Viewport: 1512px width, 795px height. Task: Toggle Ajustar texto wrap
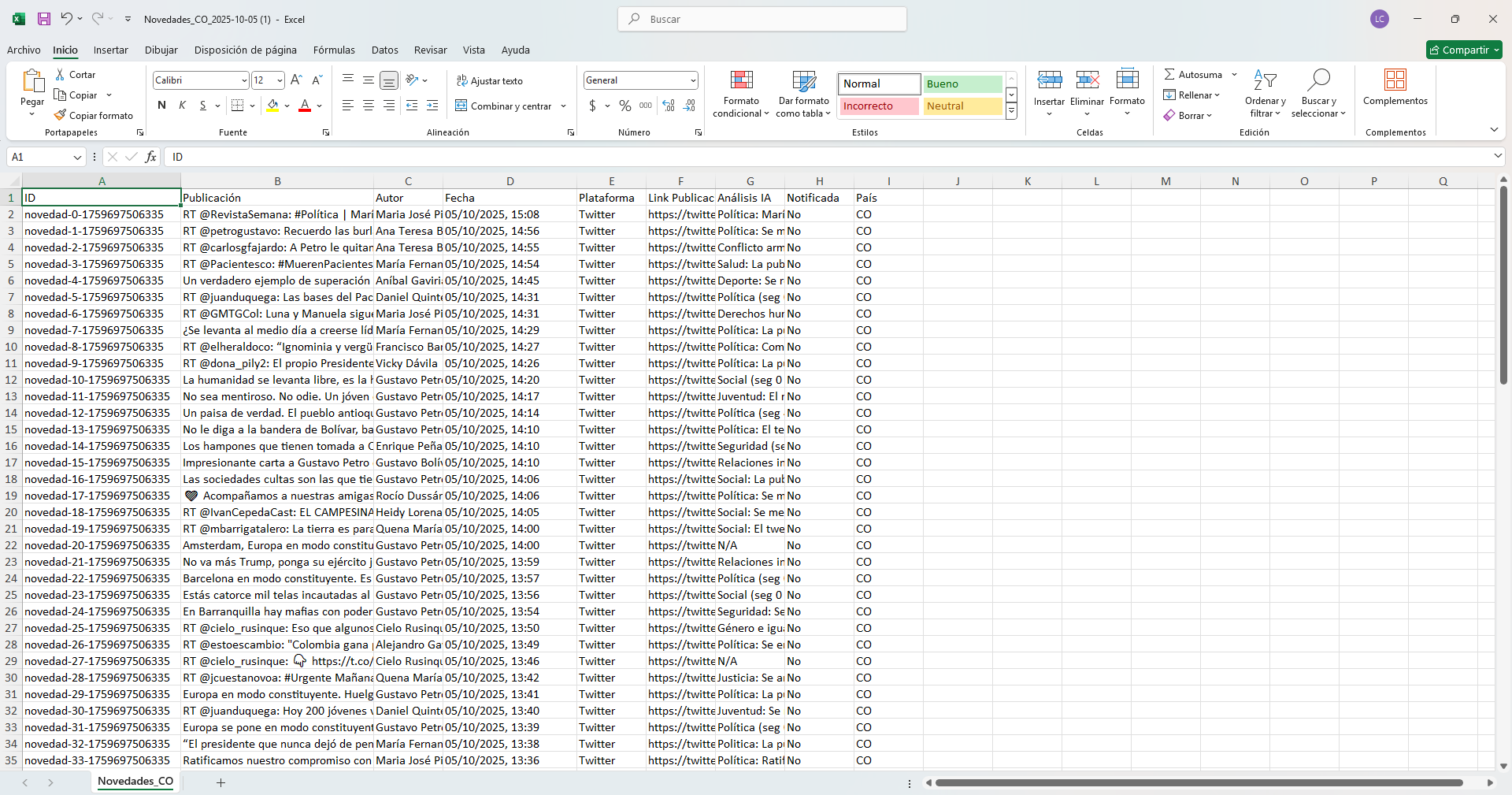(x=489, y=81)
